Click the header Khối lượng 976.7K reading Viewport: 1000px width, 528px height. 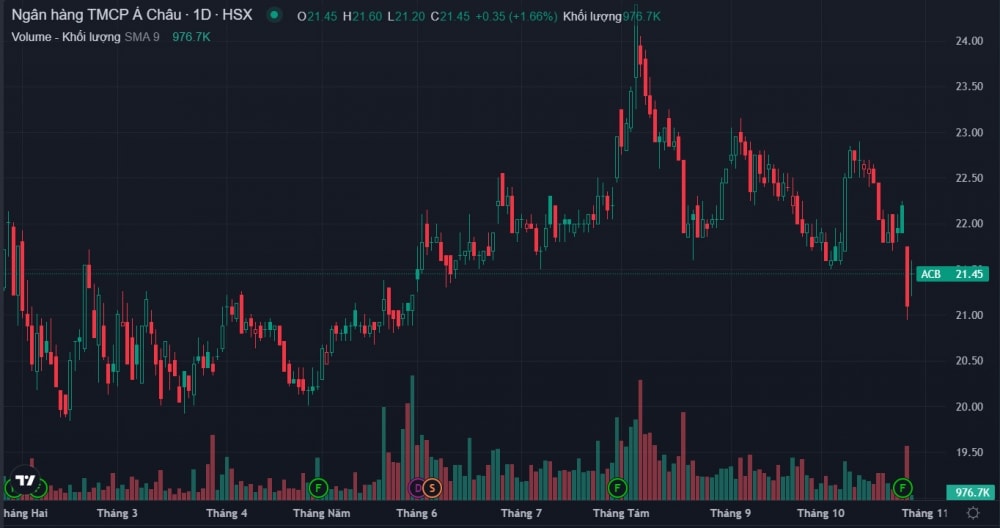[x=612, y=17]
